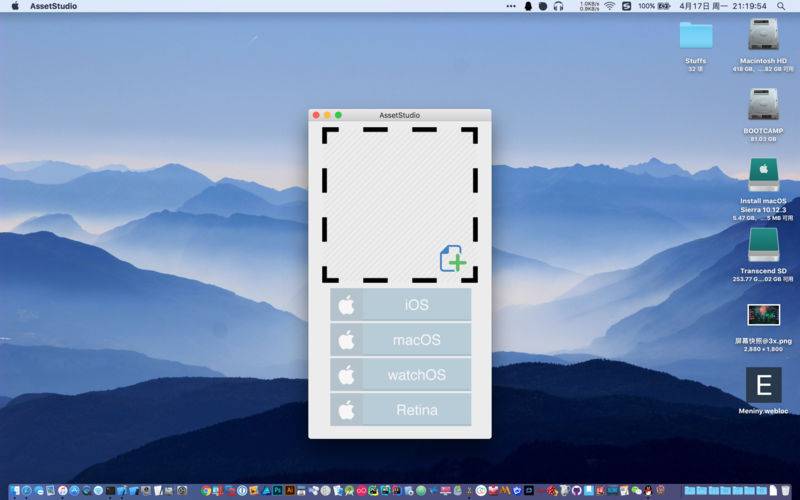
Task: Choose the macOS asset button
Action: pyautogui.click(x=401, y=340)
